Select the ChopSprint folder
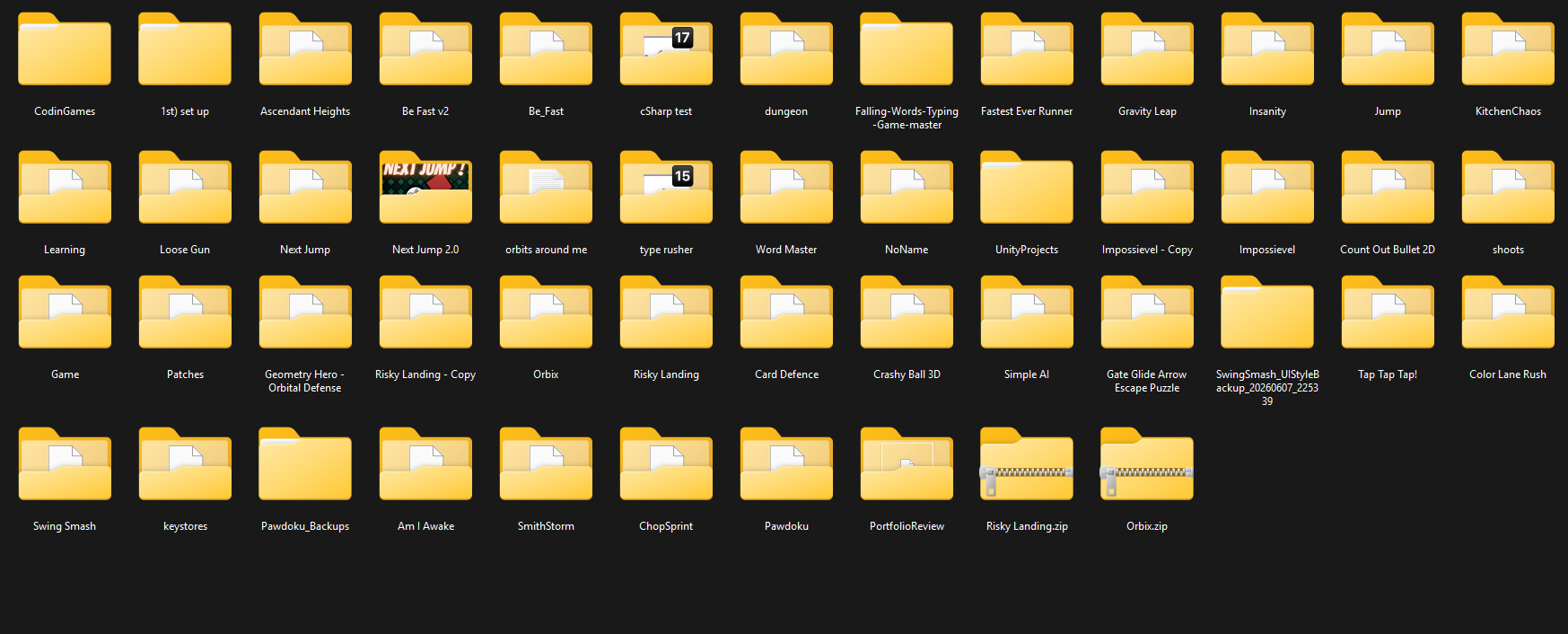The height and width of the screenshot is (634, 1568). tap(666, 464)
